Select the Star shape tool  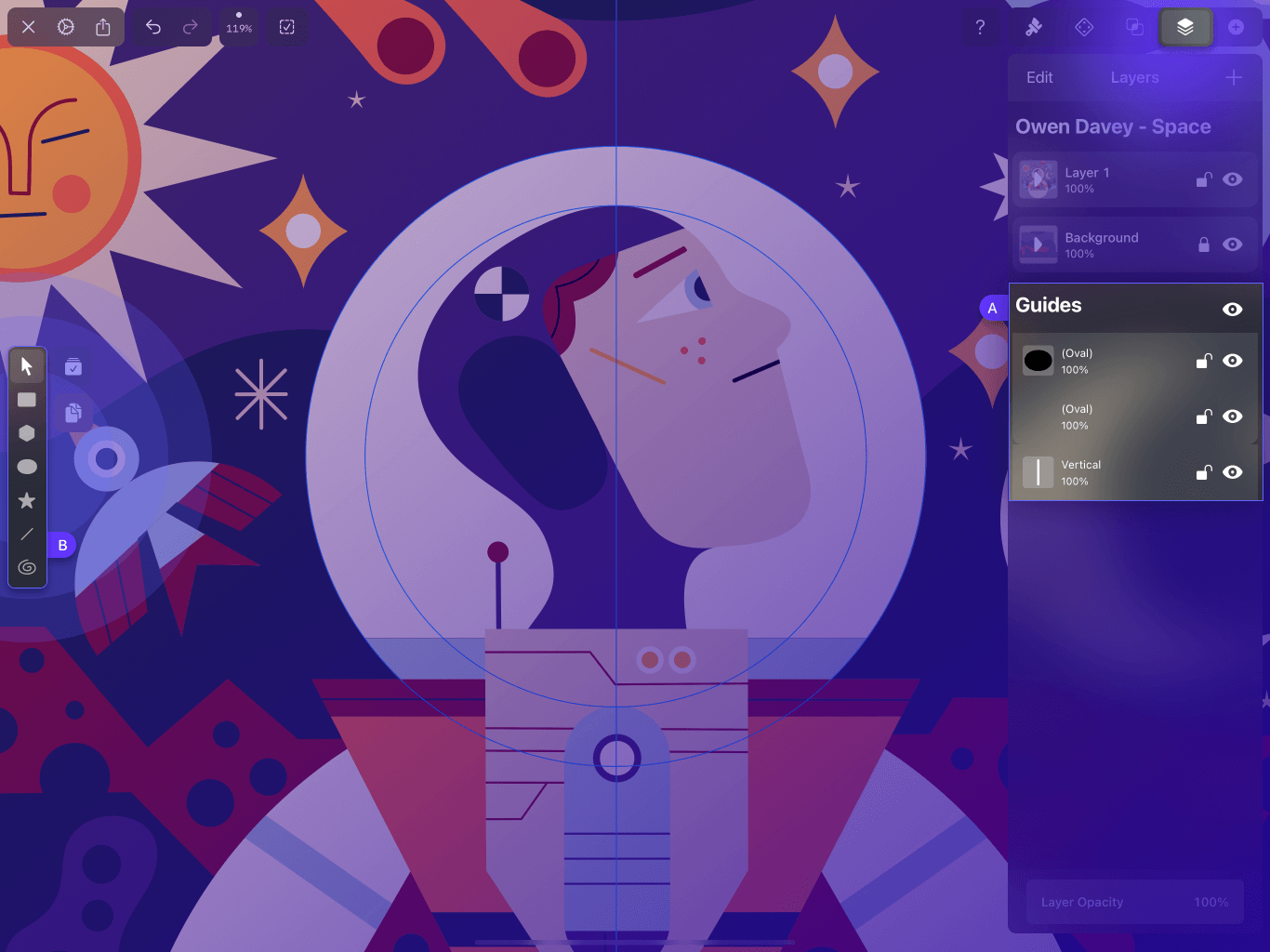27,500
